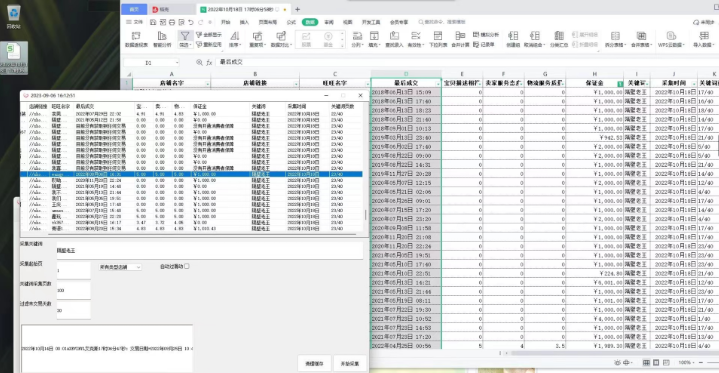Open the shop type dropdown in collector window
The height and width of the screenshot is (373, 719).
pos(120,267)
